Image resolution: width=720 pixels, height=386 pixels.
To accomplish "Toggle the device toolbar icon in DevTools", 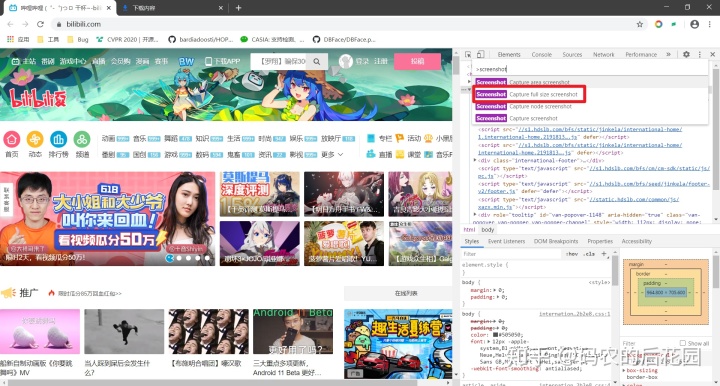I will point(480,54).
